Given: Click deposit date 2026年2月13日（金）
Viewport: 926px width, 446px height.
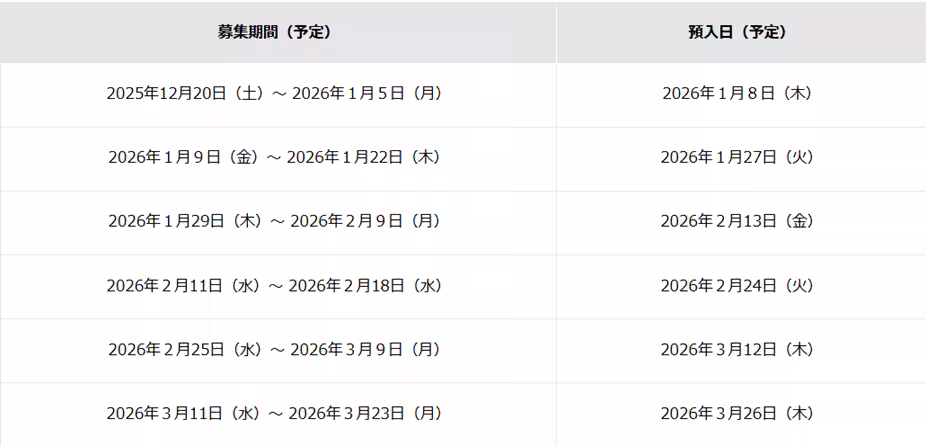Looking at the screenshot, I should [x=737, y=222].
